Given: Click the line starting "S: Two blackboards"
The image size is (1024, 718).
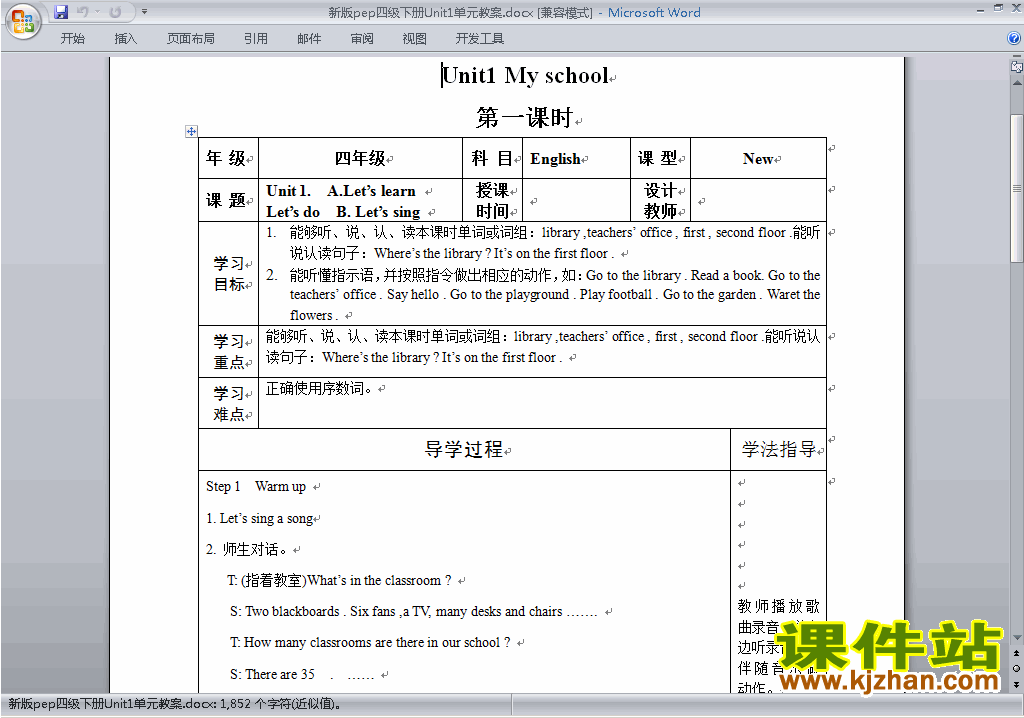Looking at the screenshot, I should (x=413, y=612).
